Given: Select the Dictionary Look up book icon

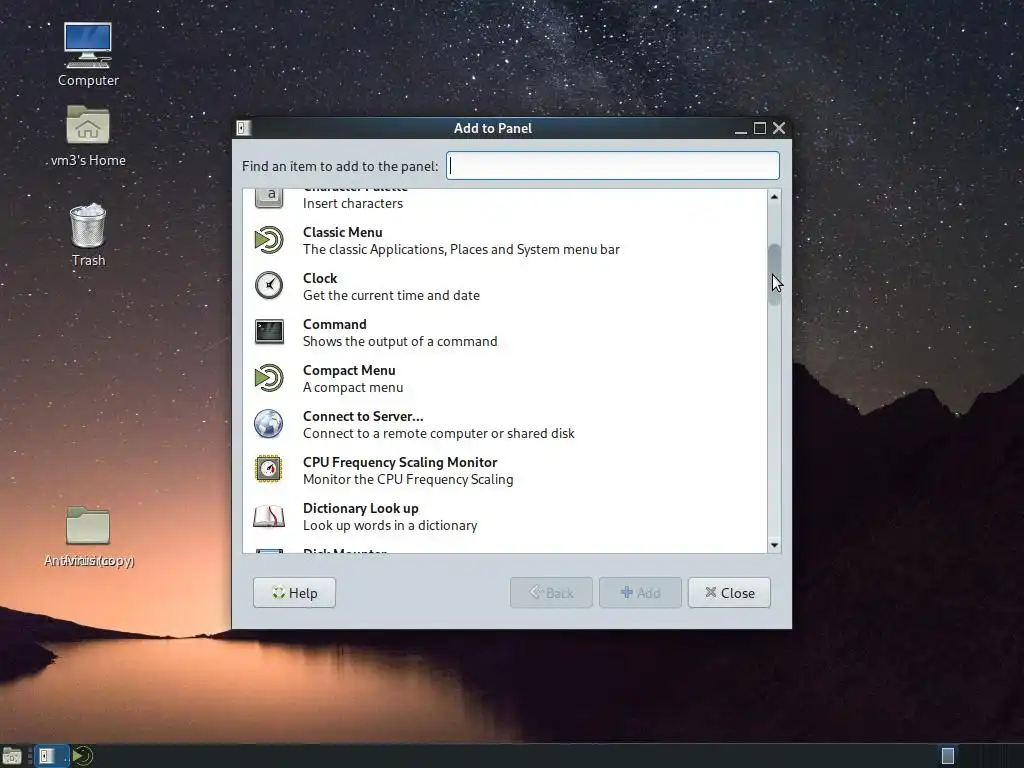Looking at the screenshot, I should point(268,516).
